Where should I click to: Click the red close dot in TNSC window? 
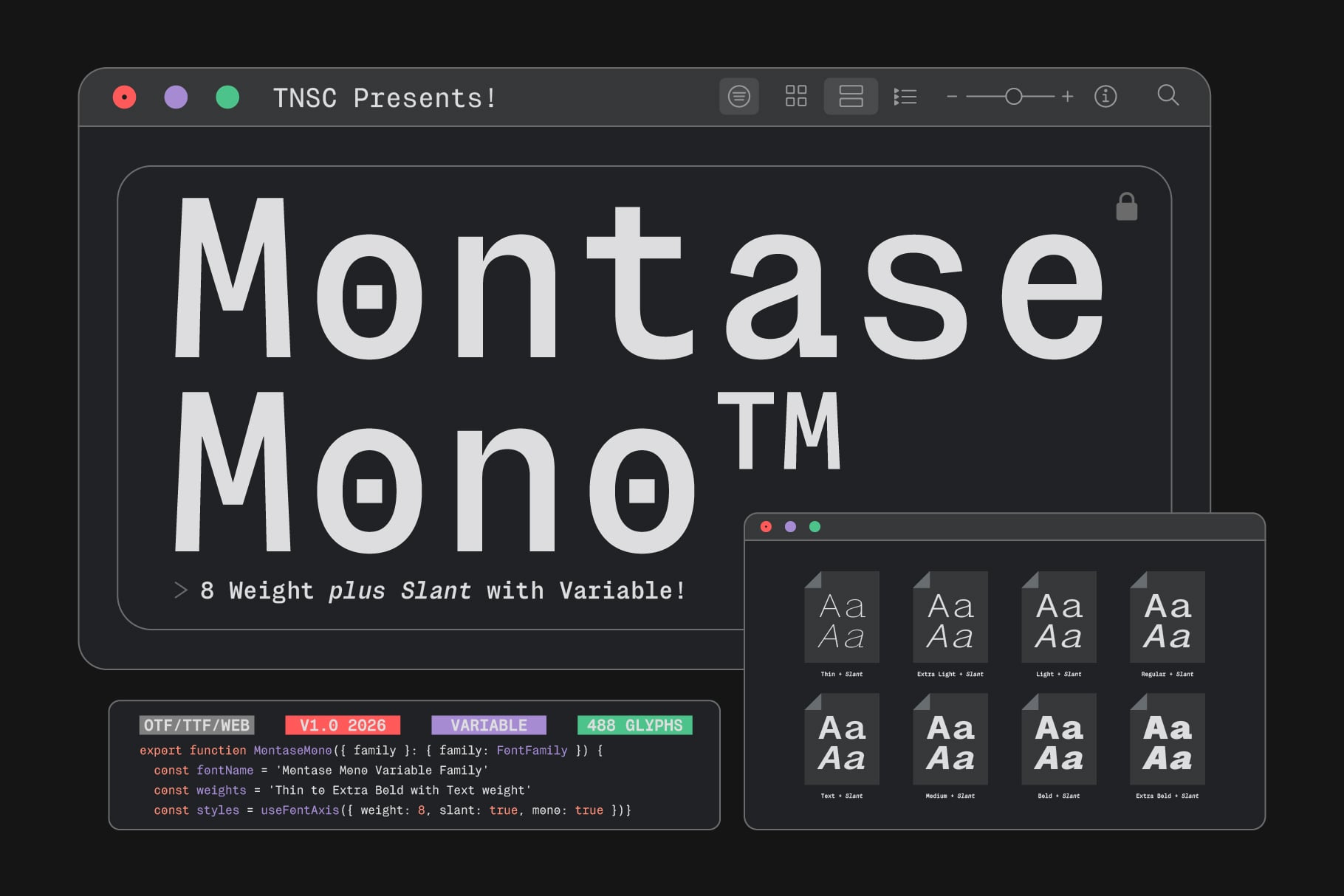pos(124,97)
